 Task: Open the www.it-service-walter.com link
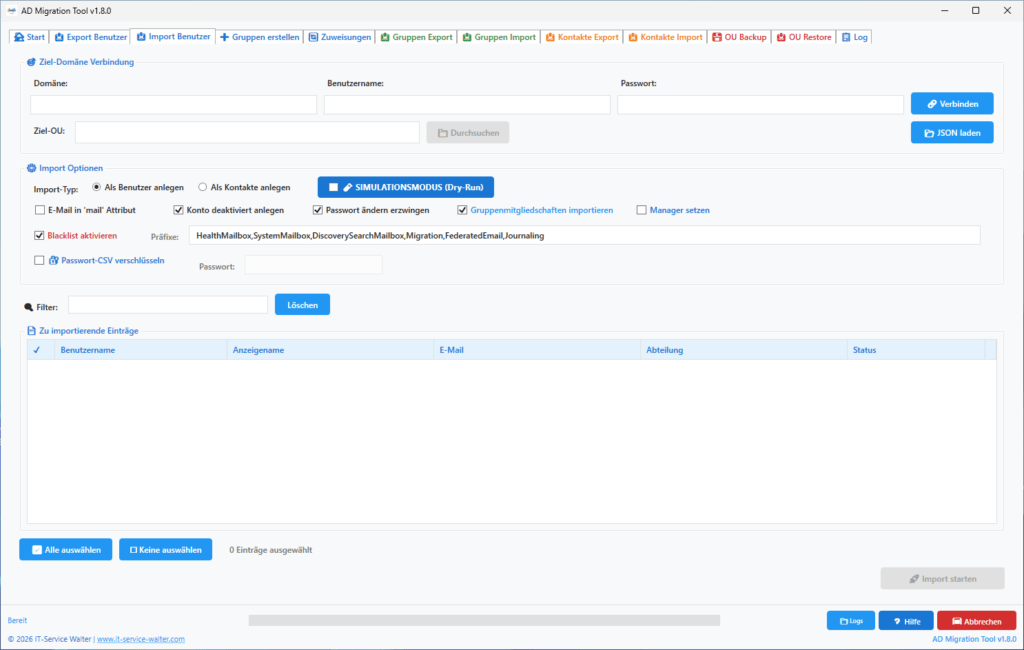coord(141,639)
